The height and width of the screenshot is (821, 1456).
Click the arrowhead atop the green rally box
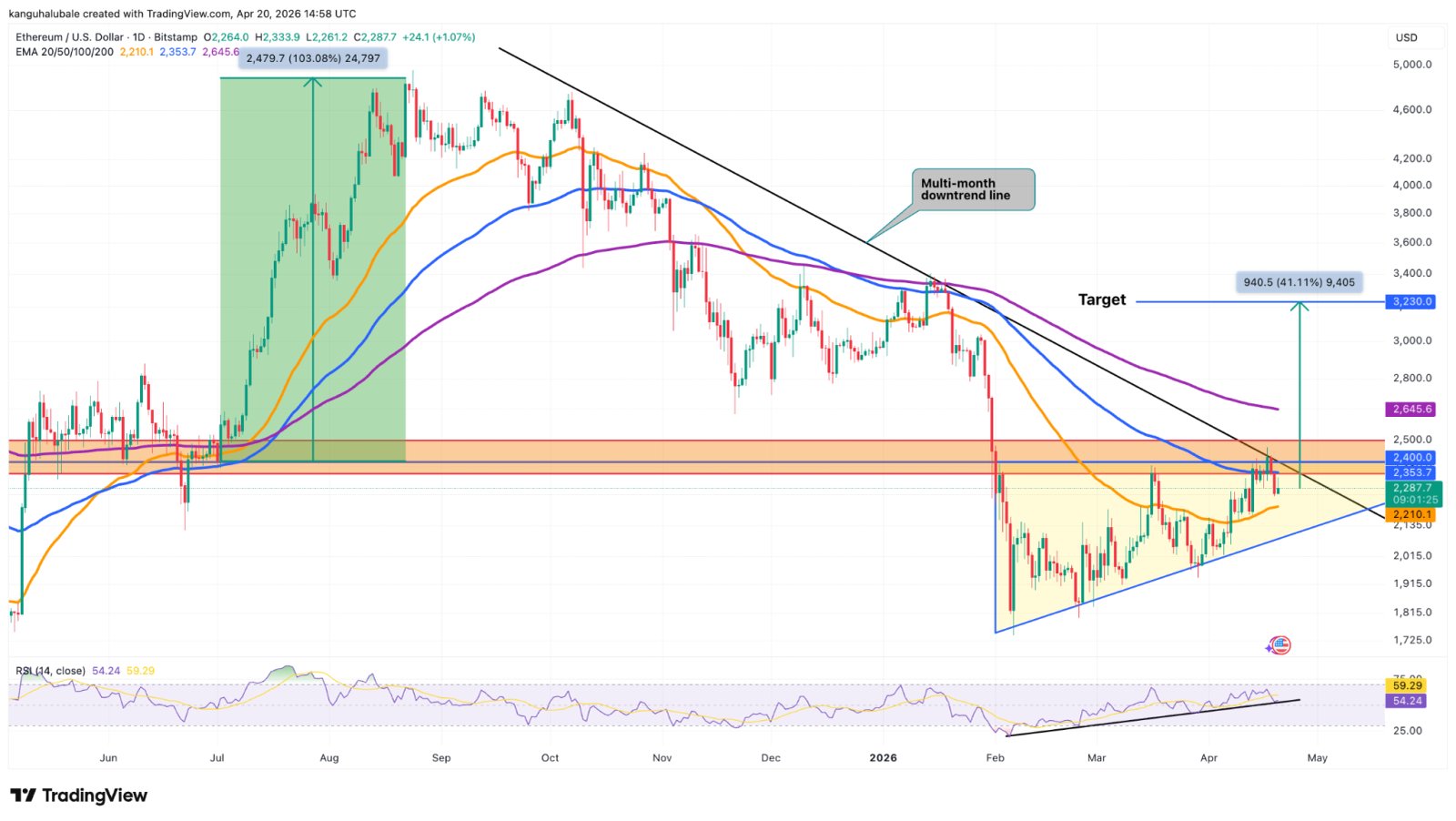click(313, 83)
